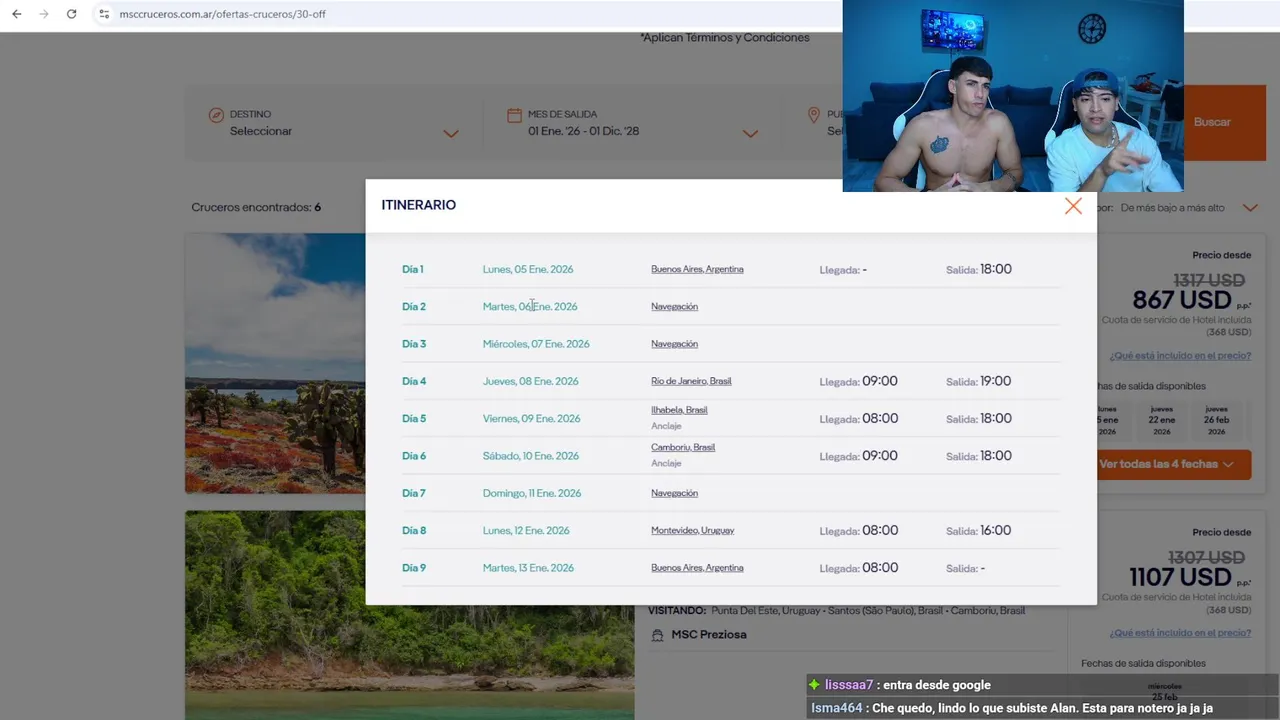Select the jueves 26 feb 2026 departure date
This screenshot has width=1280, height=720.
1216,420
